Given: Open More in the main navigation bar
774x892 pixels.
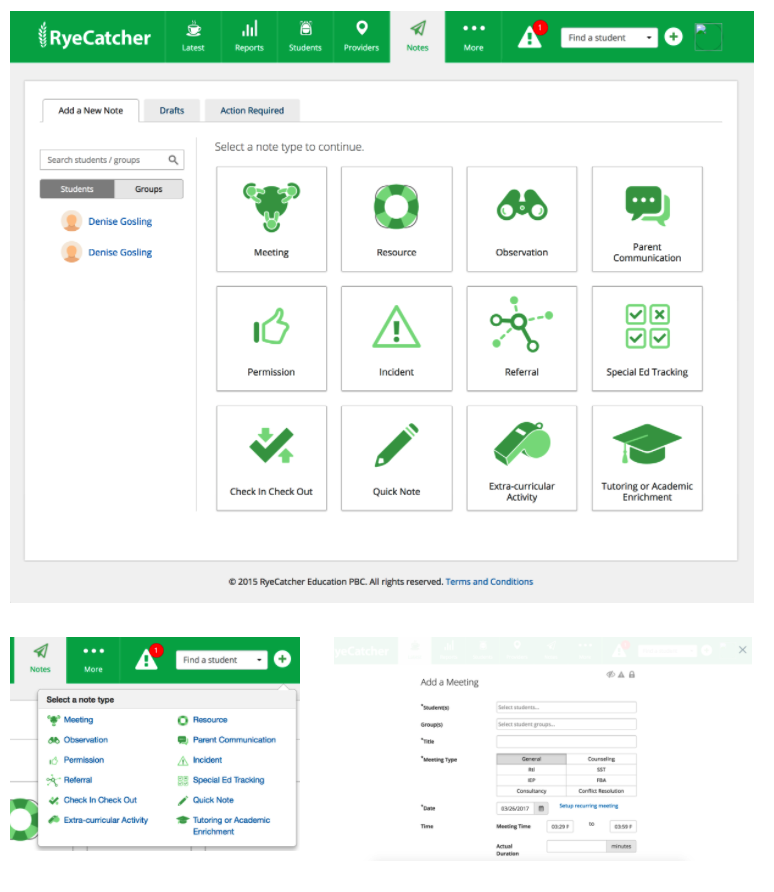Looking at the screenshot, I should pos(473,37).
